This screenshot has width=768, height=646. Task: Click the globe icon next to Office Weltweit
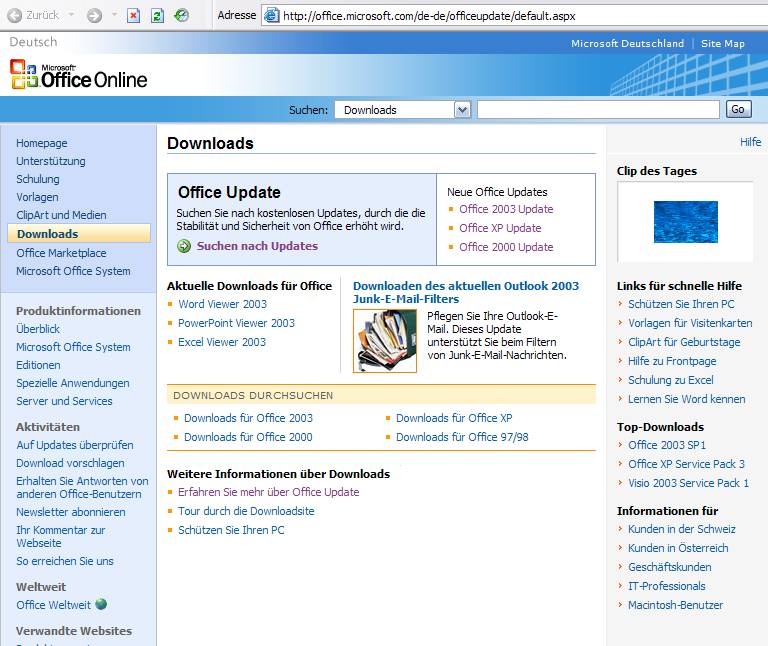tap(101, 604)
